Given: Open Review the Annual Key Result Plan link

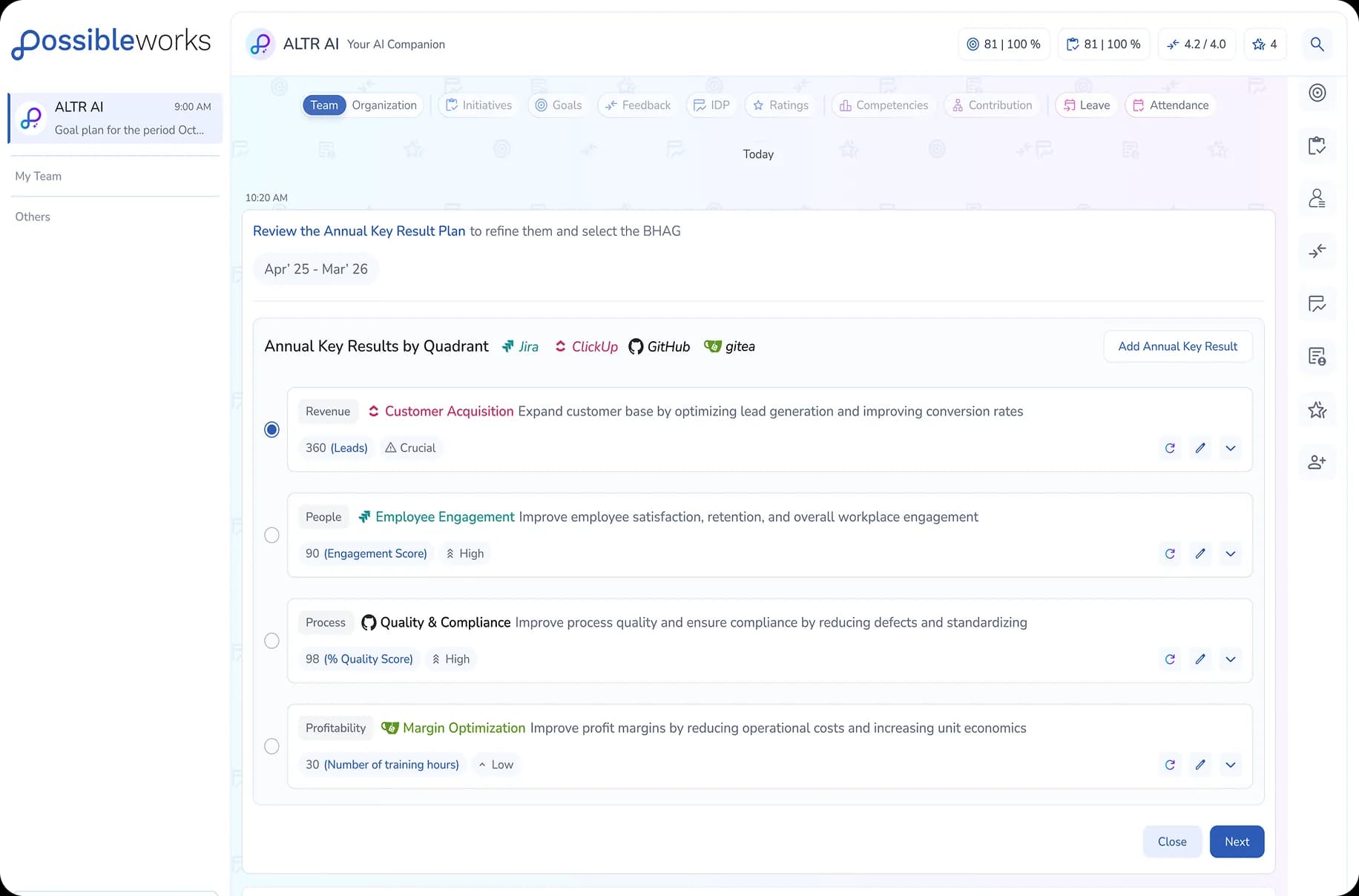Looking at the screenshot, I should 359,231.
